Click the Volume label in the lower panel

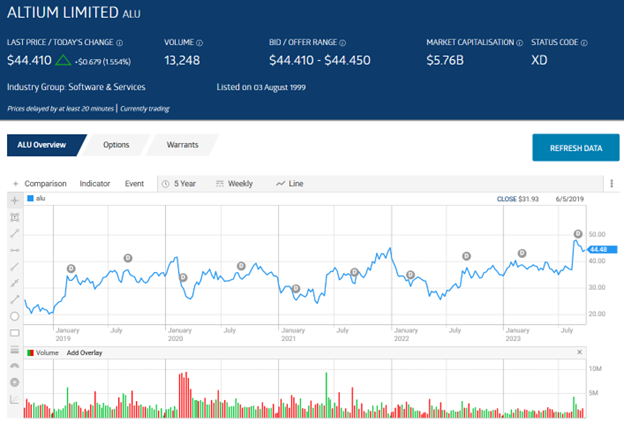click(x=47, y=353)
